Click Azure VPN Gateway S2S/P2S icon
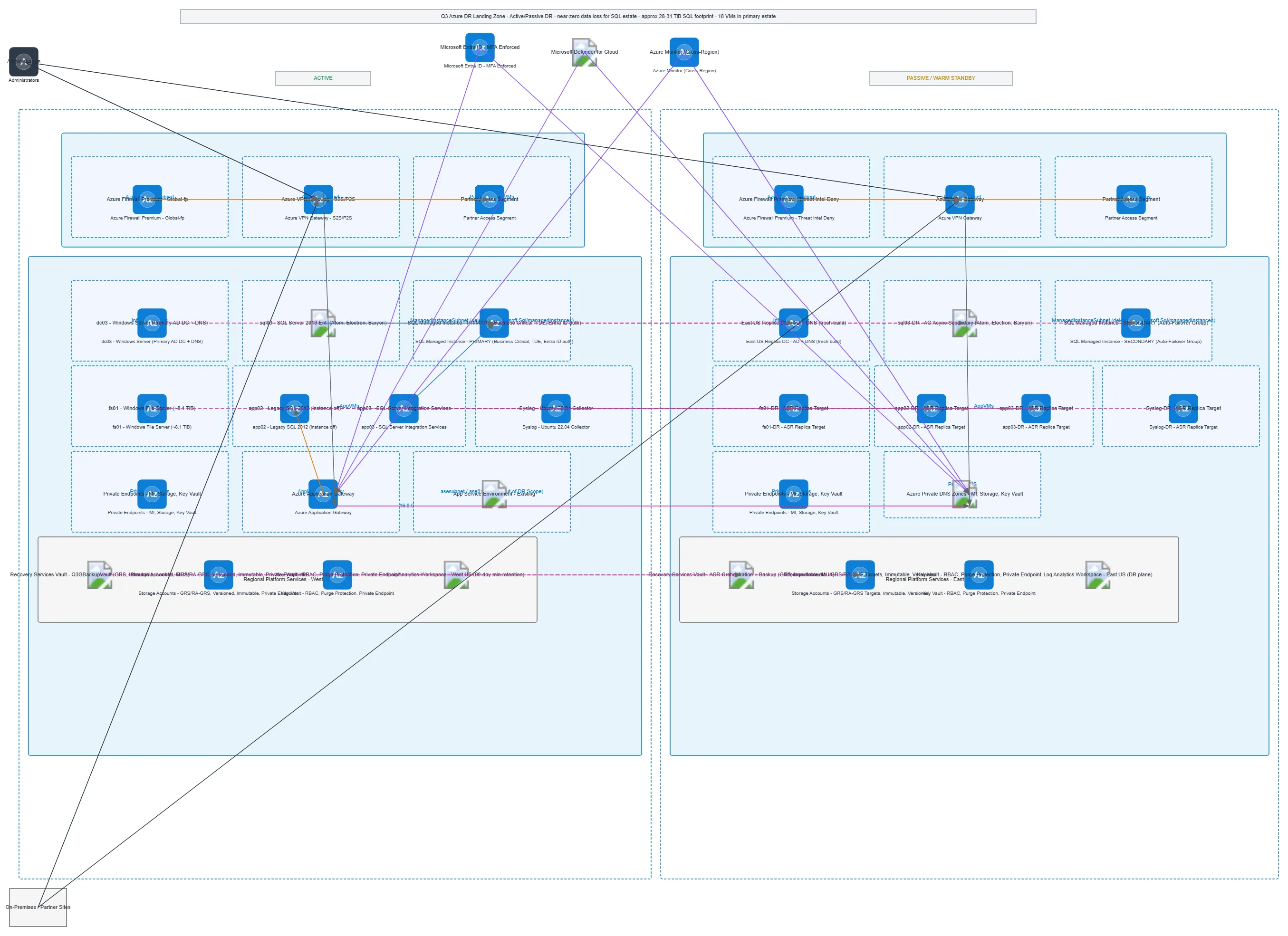This screenshot has height=936, width=1288. click(318, 199)
